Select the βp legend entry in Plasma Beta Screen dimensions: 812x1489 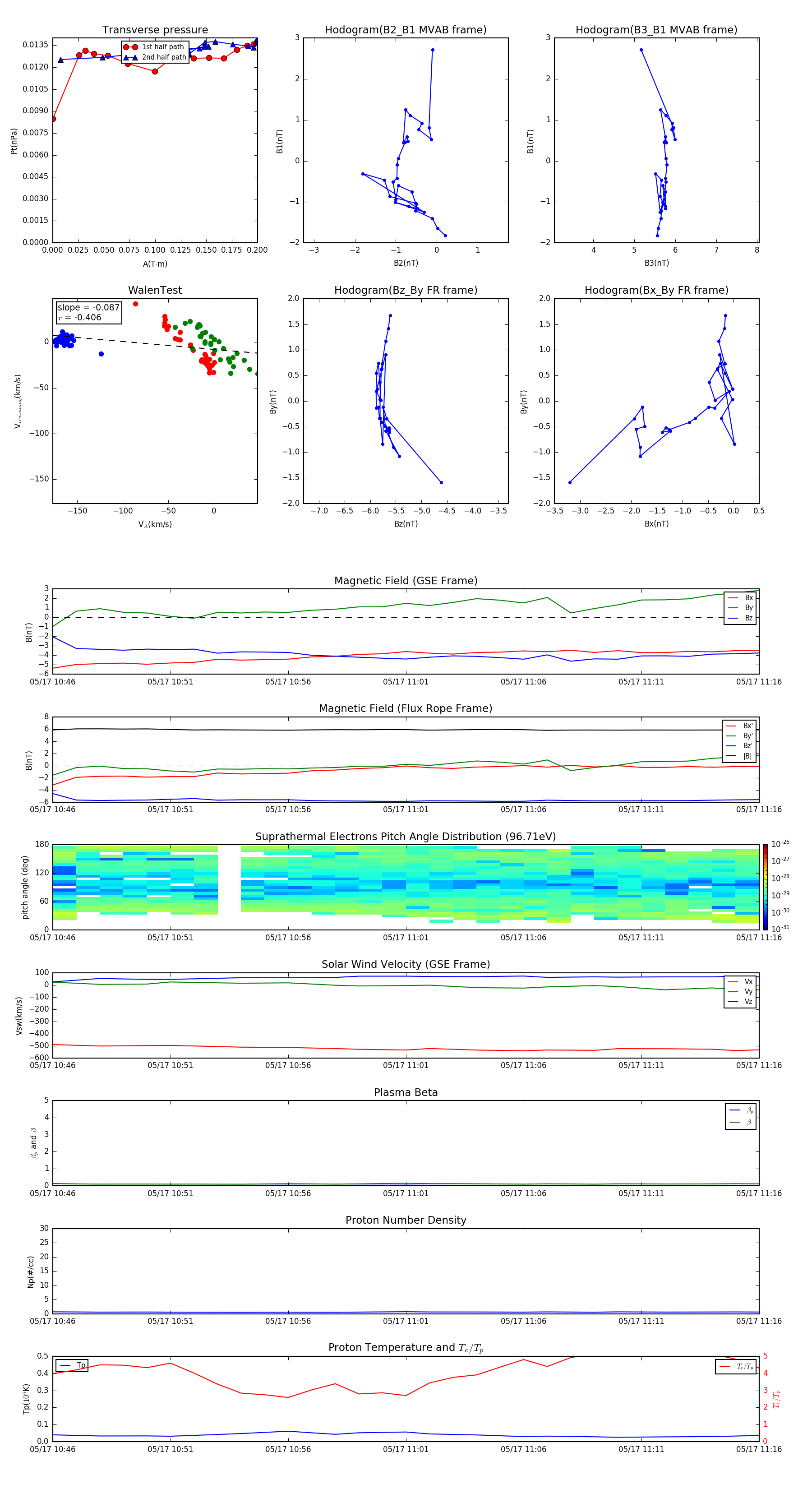[x=741, y=1110]
